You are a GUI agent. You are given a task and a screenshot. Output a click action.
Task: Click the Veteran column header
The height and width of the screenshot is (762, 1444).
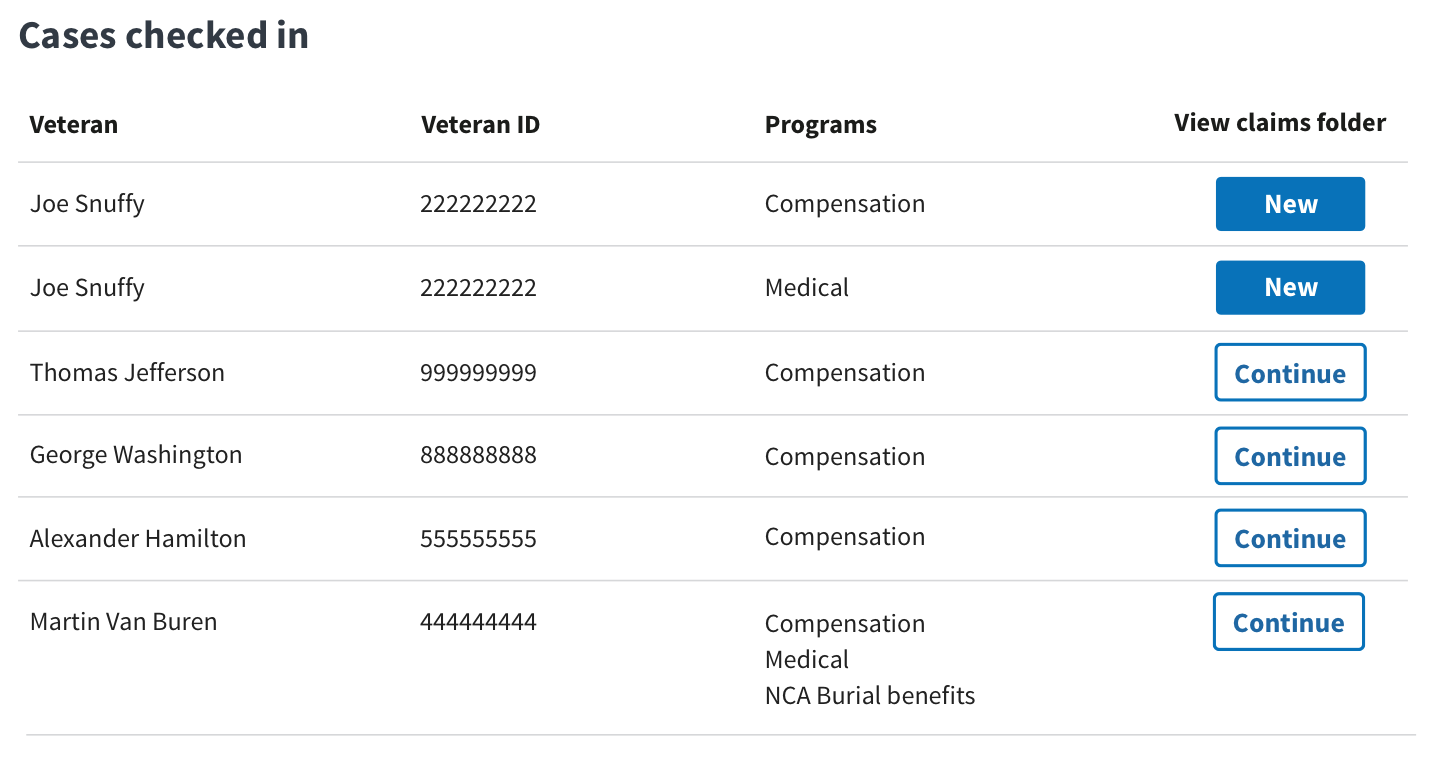[x=74, y=124]
